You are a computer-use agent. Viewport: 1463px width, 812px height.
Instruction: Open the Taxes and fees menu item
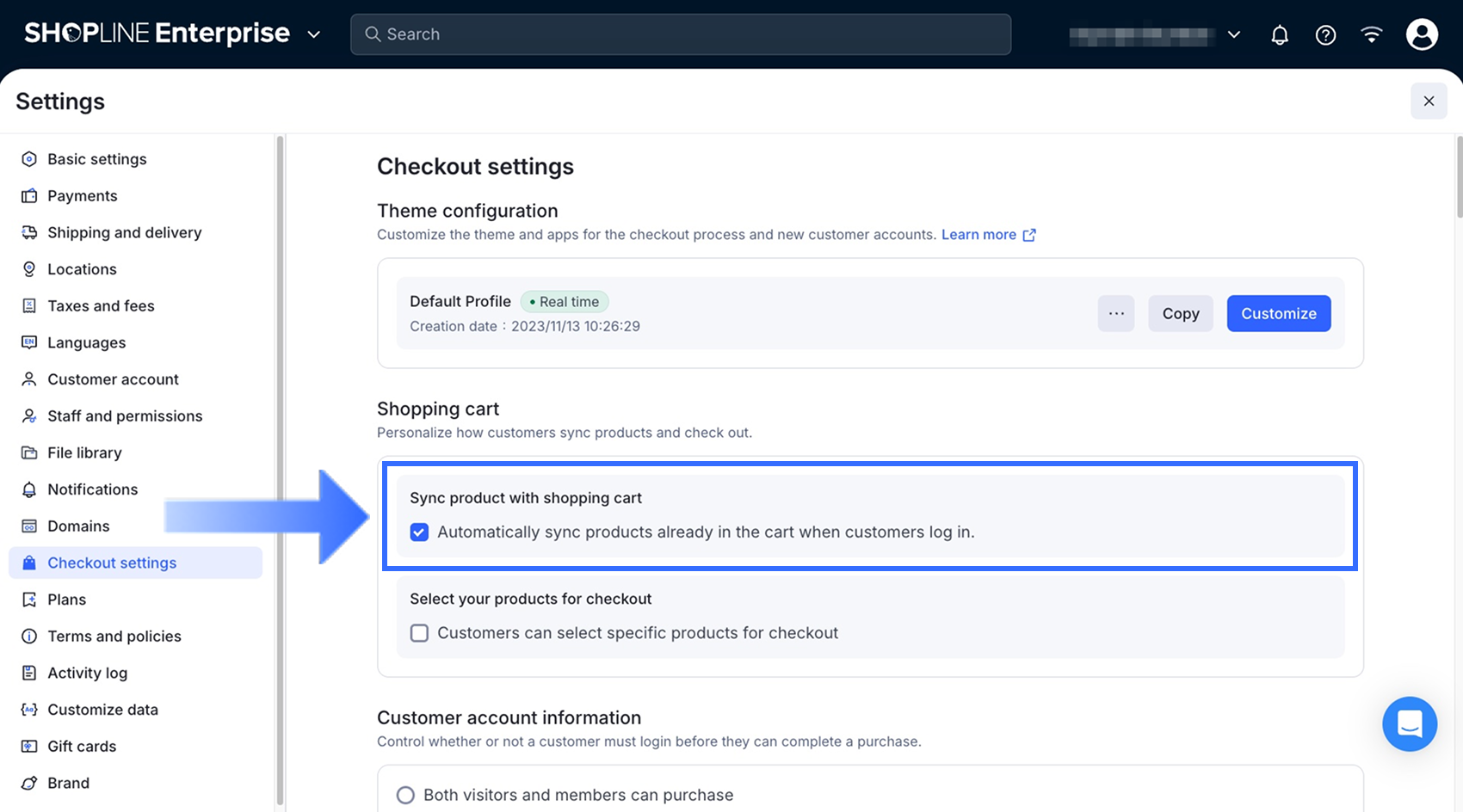(x=101, y=306)
